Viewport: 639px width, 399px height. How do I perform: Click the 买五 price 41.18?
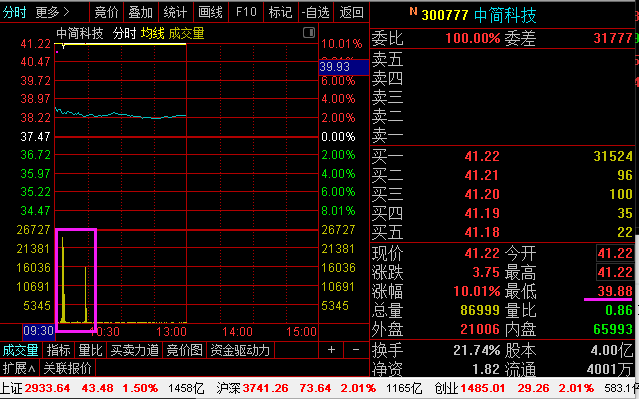(482, 232)
